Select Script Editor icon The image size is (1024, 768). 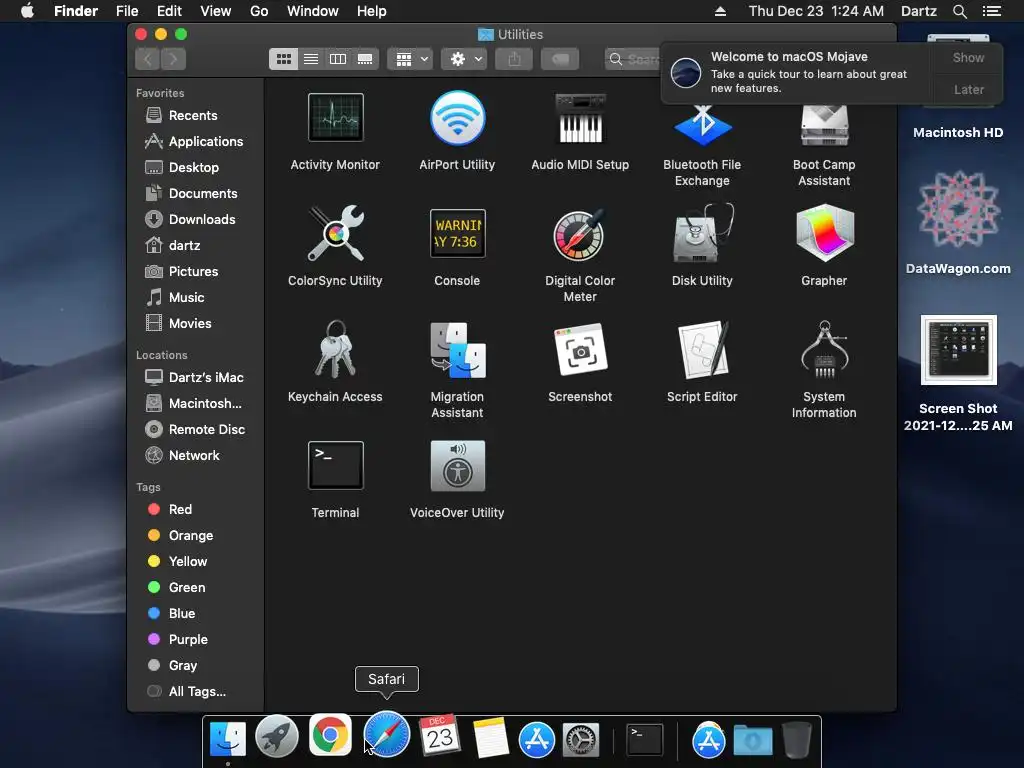coord(702,349)
